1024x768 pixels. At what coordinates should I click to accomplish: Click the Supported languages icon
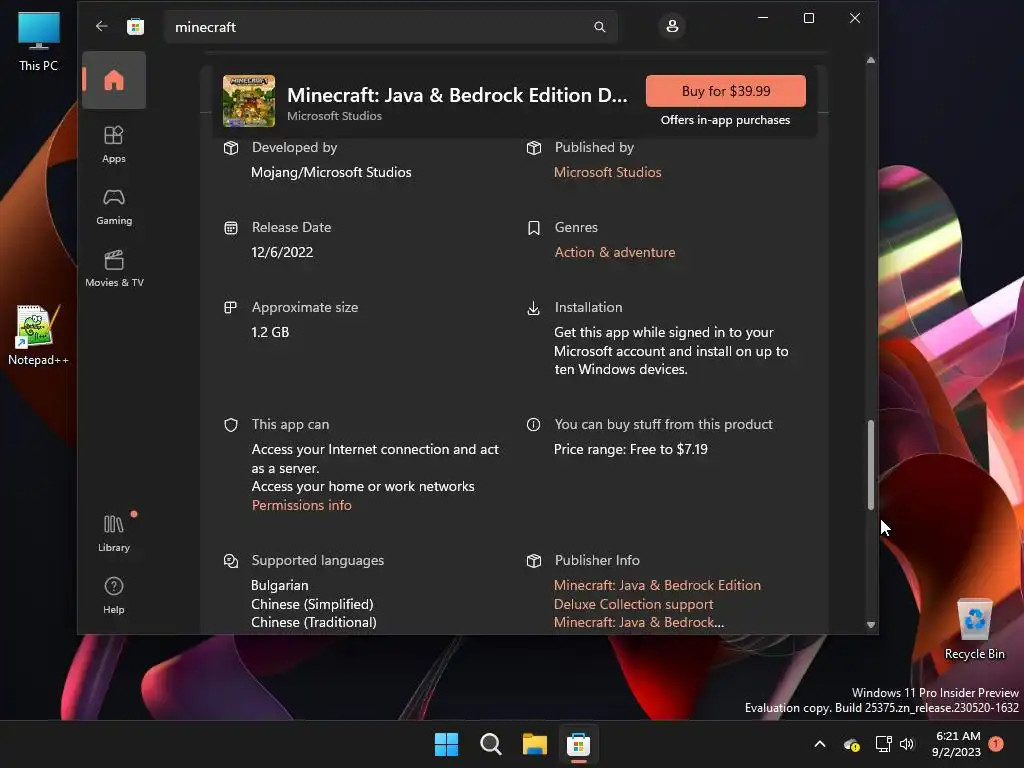pyautogui.click(x=231, y=561)
